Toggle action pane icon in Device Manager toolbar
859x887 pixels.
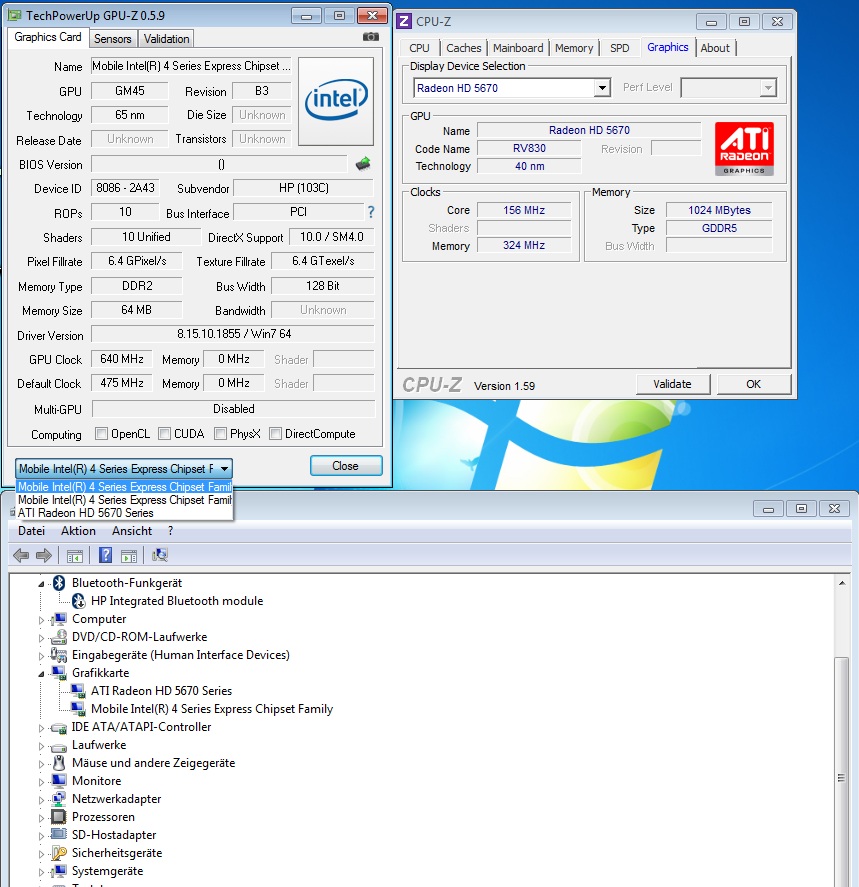click(x=129, y=556)
